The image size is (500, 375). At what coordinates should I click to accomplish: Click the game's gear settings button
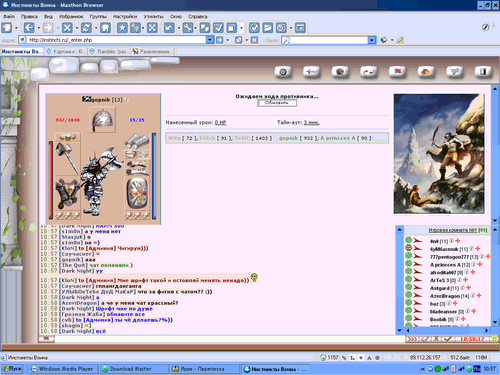[283, 72]
